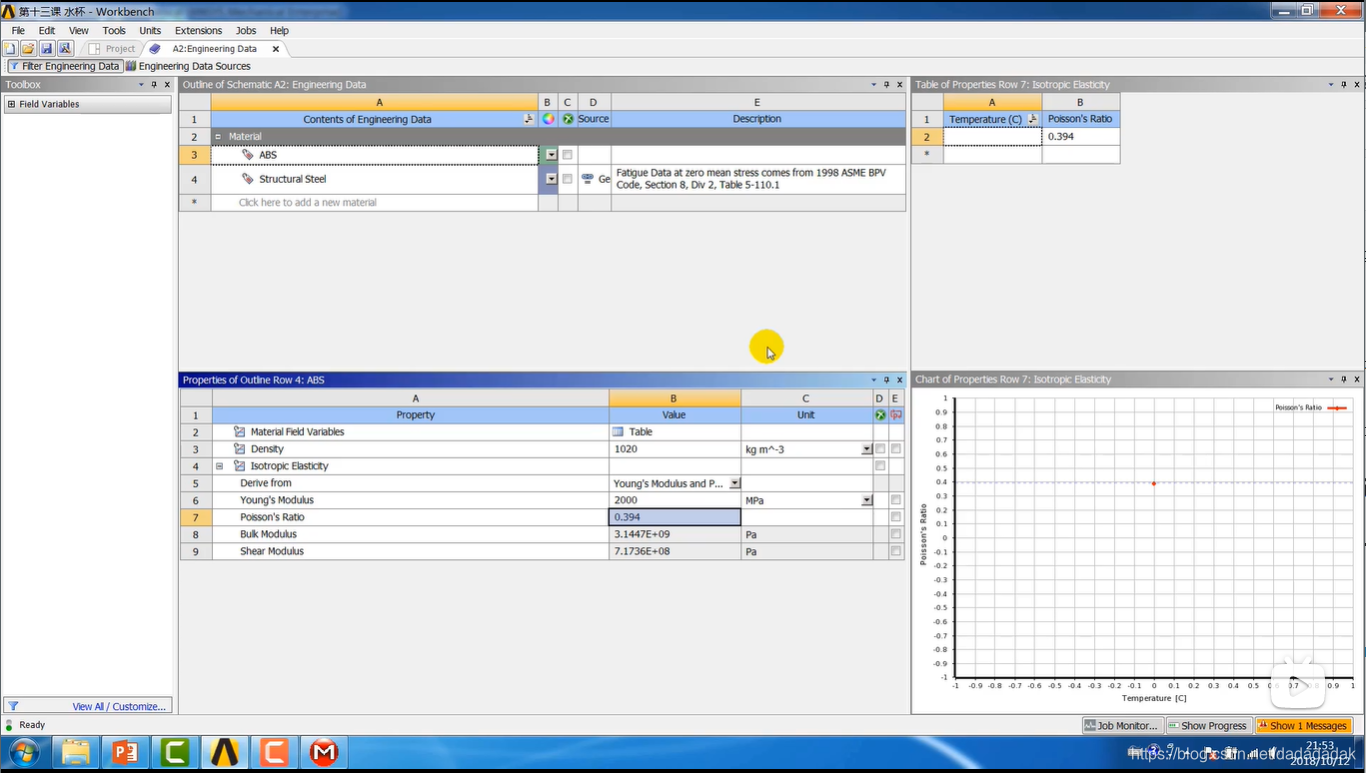Toggle Isotropic Elasticity column D checkbox
This screenshot has height=773, width=1366.
(880, 466)
